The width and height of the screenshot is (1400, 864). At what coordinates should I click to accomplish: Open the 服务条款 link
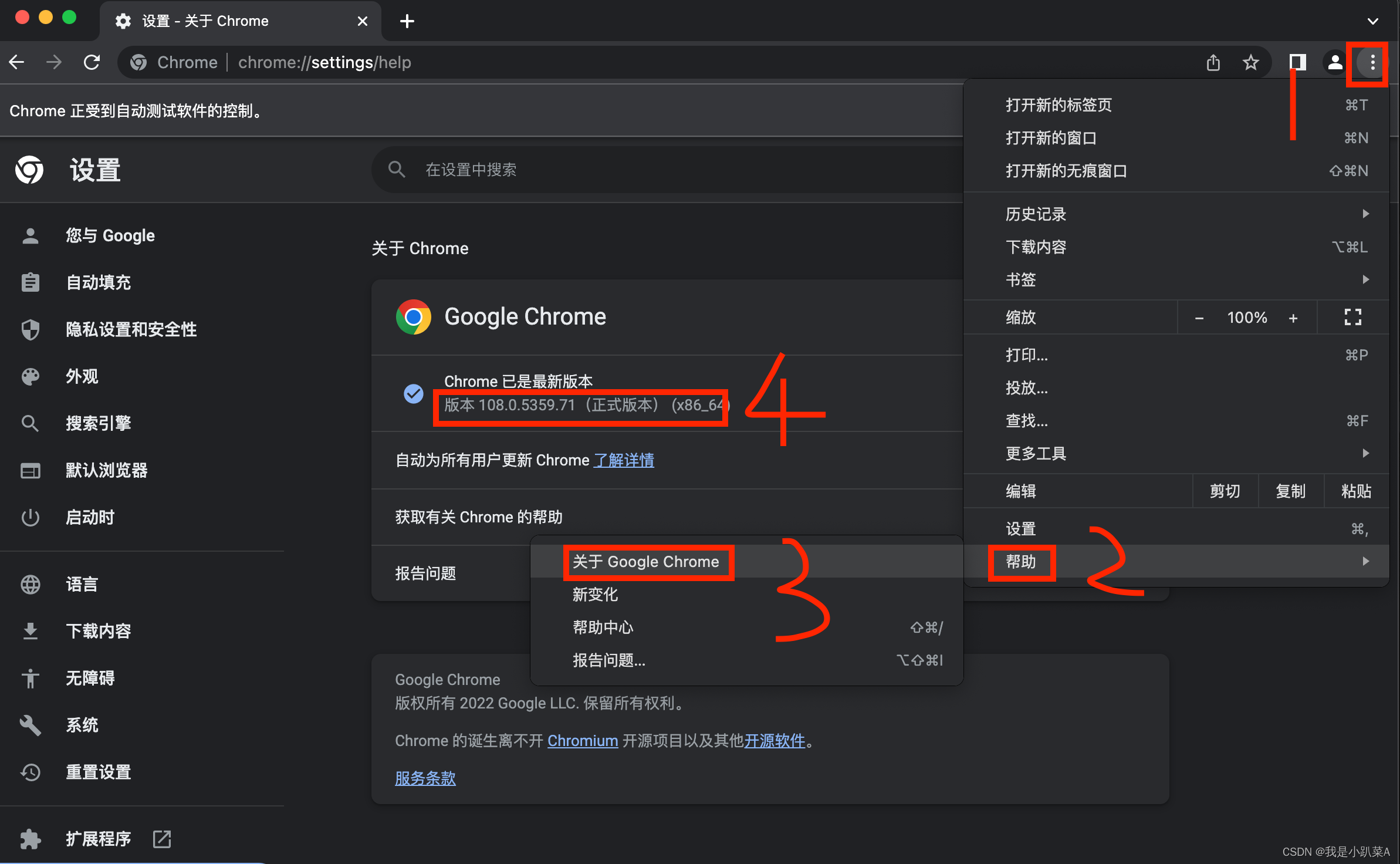click(x=425, y=778)
